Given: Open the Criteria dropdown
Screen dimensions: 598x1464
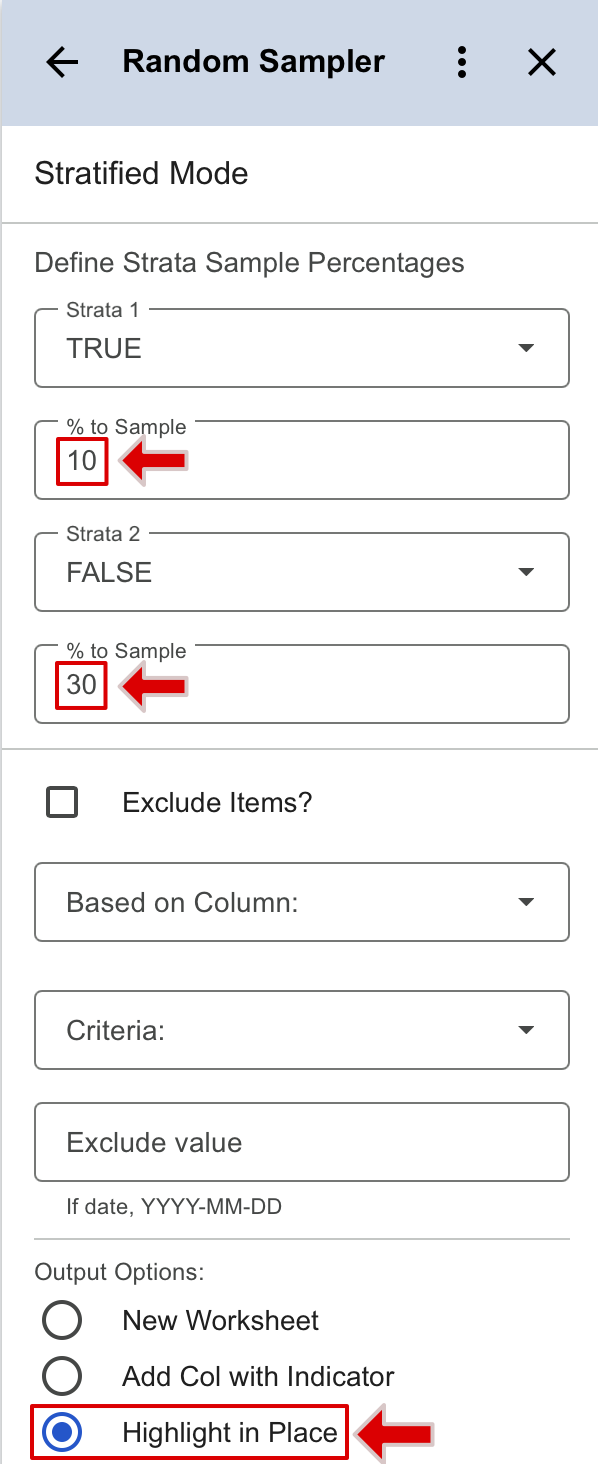Looking at the screenshot, I should pos(300,1029).
